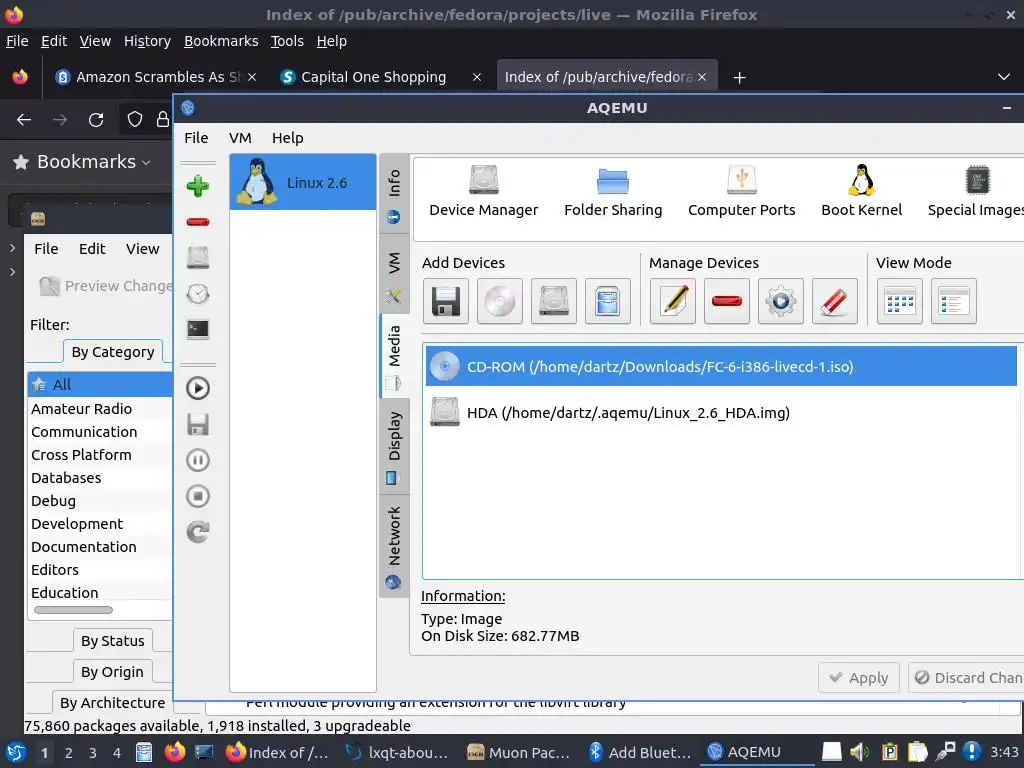
Task: Start the virtual machine with play icon
Action: click(x=198, y=389)
